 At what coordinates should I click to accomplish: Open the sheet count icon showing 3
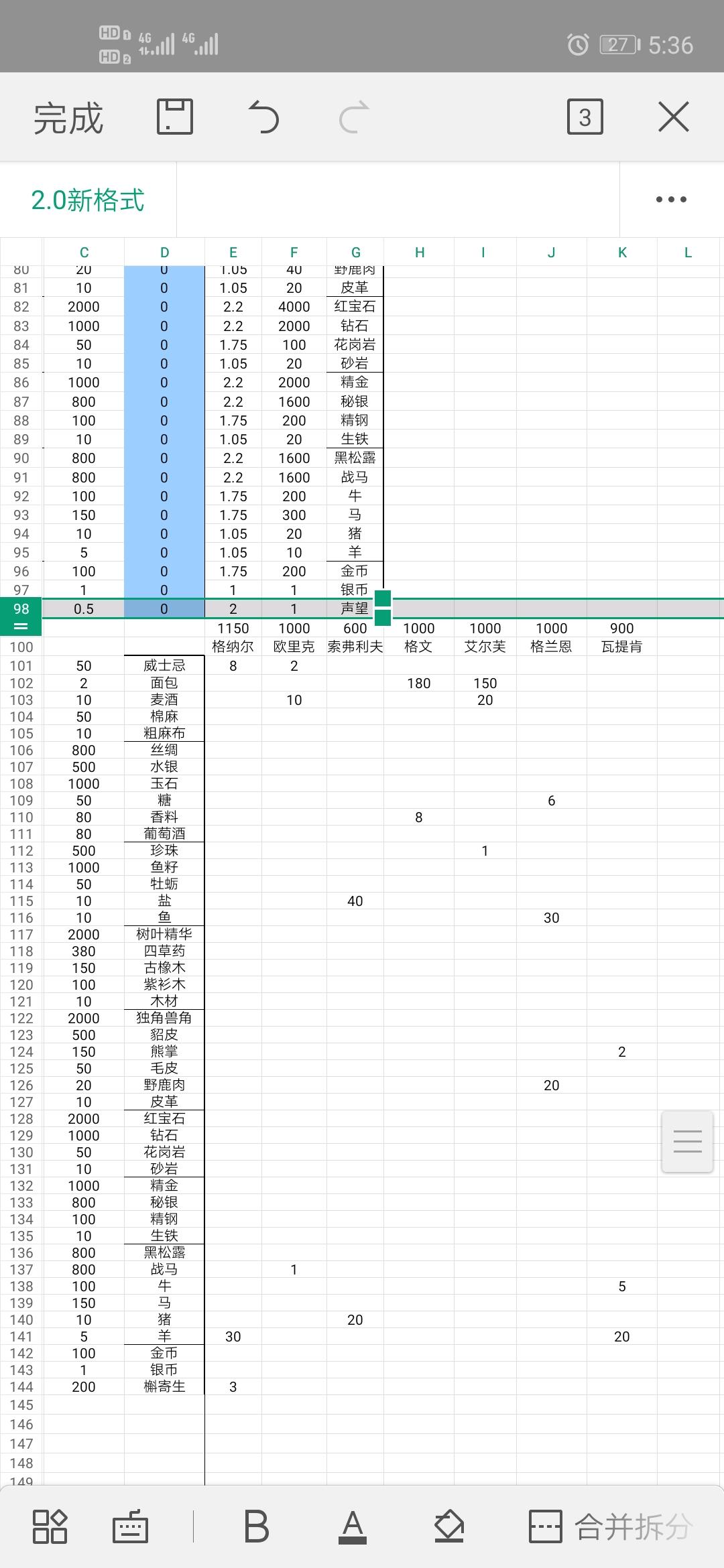tap(585, 117)
